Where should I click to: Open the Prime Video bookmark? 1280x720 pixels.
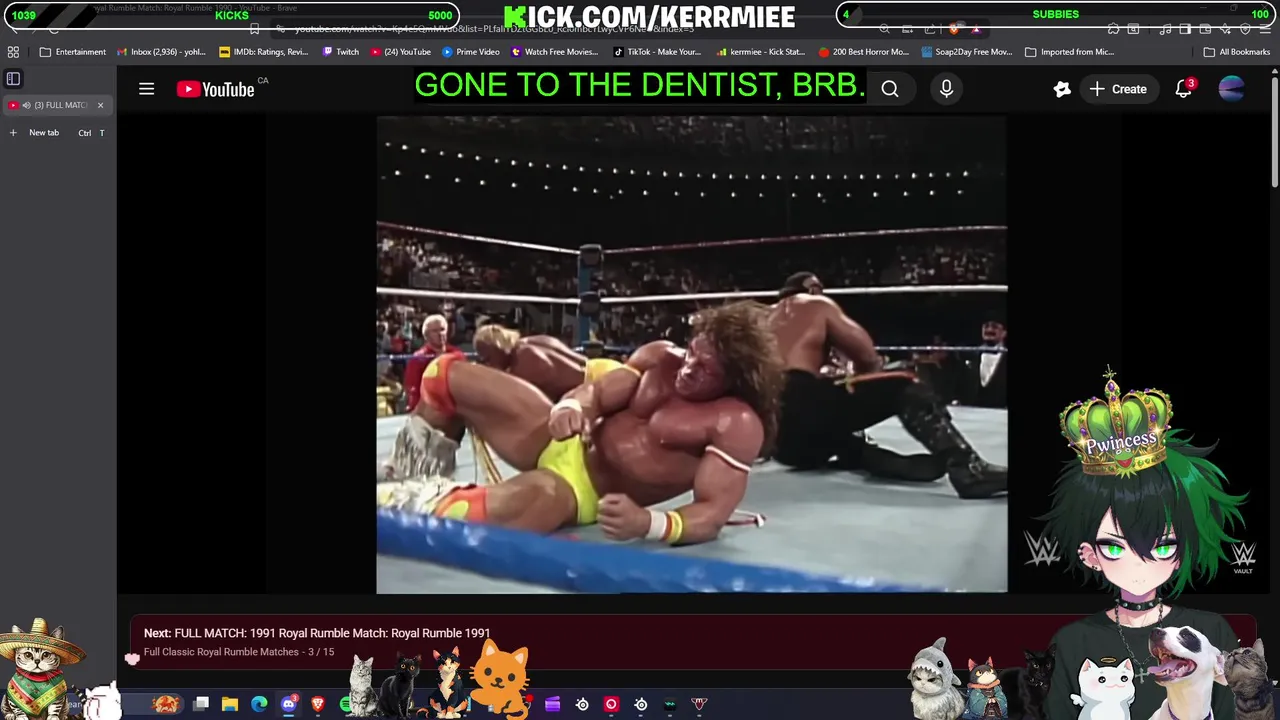(471, 52)
